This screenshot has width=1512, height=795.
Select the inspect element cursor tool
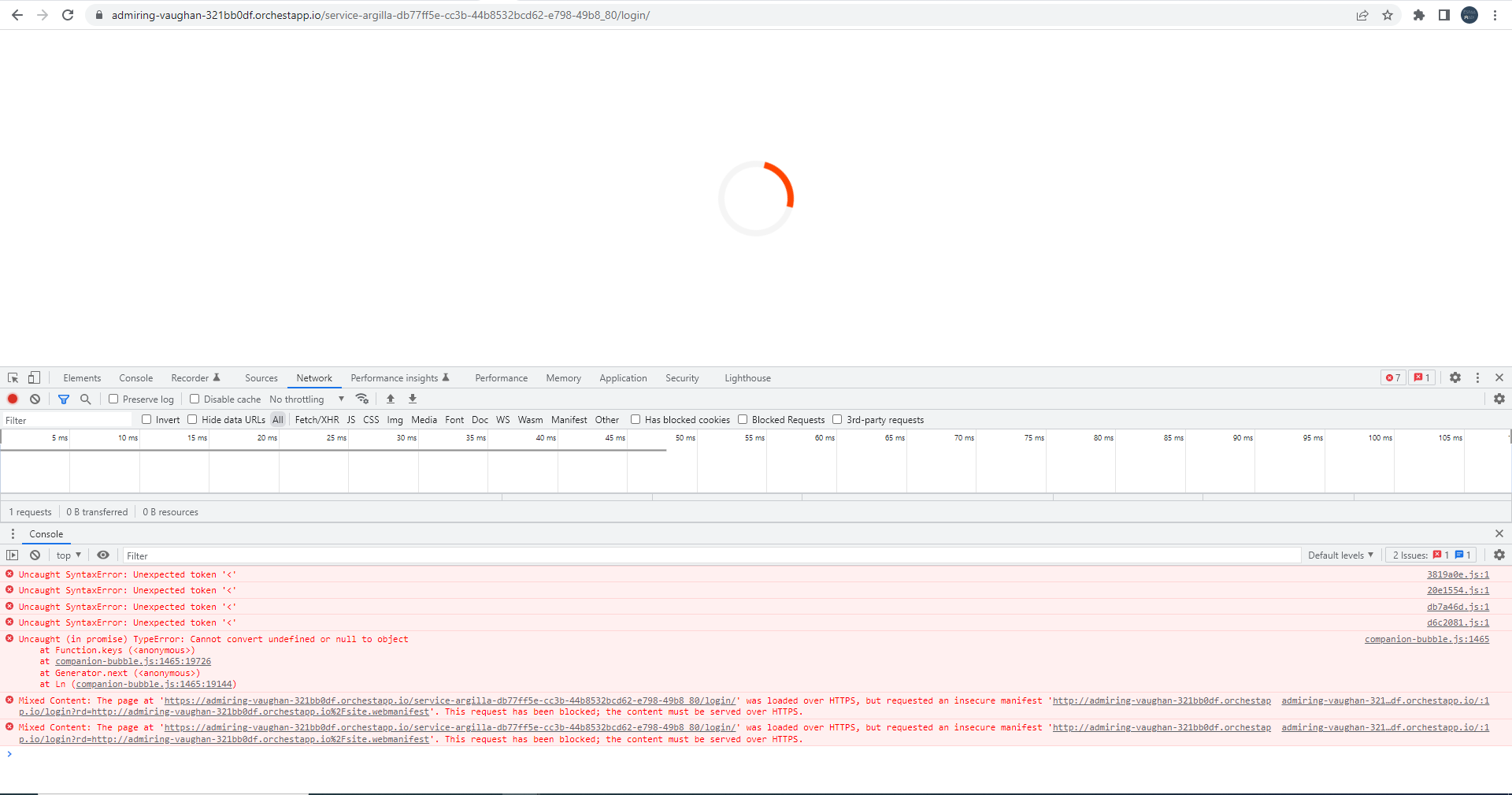click(x=12, y=377)
